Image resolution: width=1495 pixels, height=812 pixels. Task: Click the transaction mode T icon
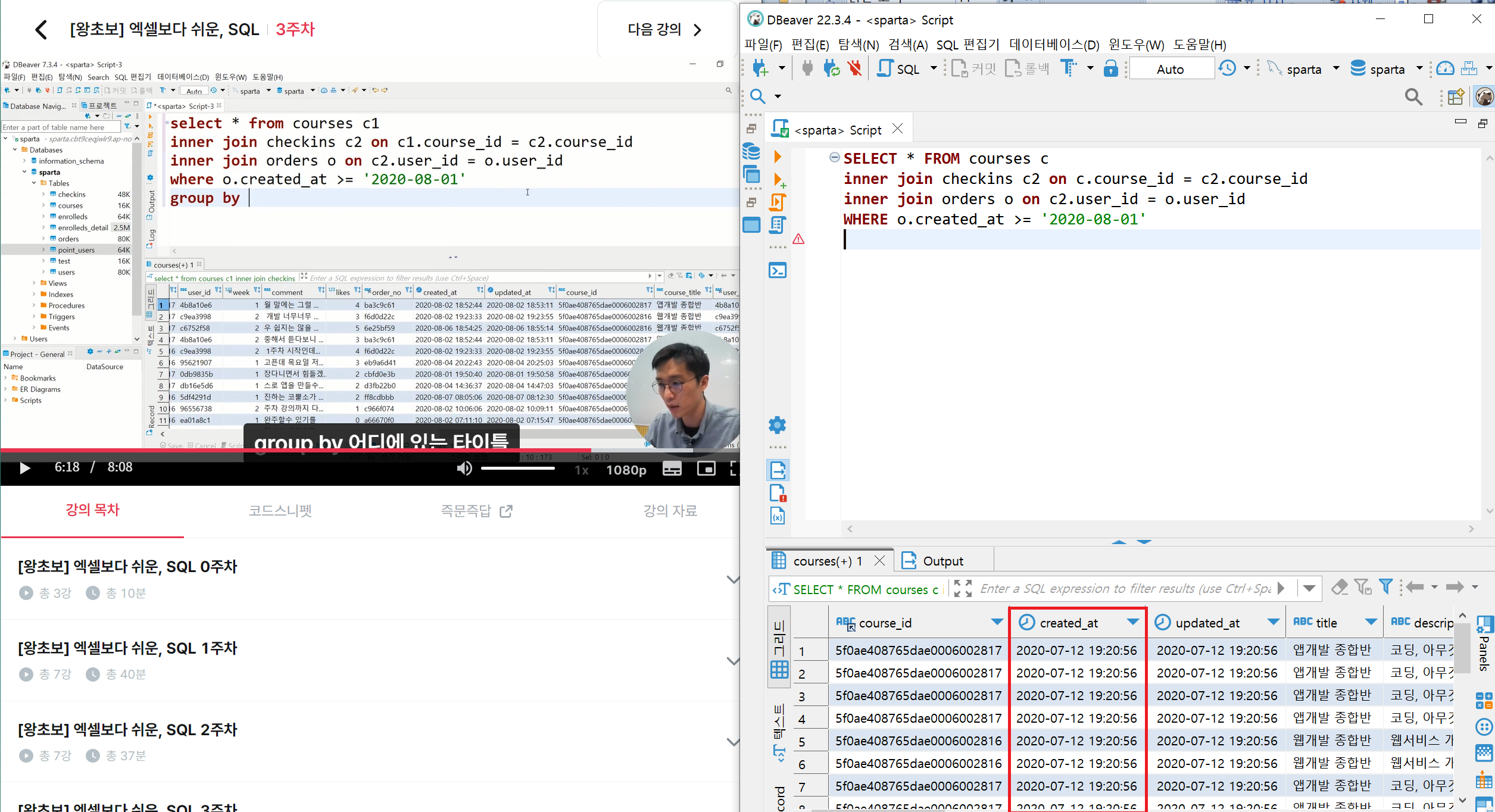point(1069,69)
